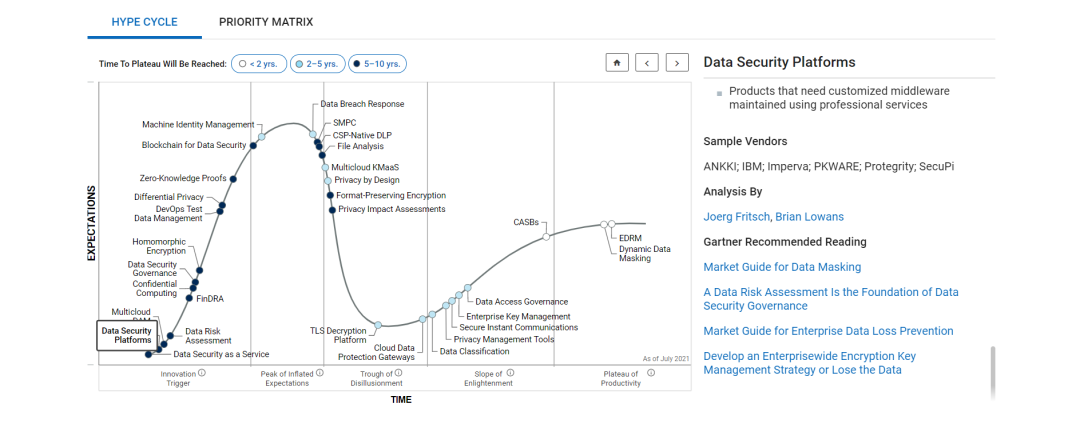Screen dimensions: 1080x424
Task: Open info icon beside Peak of Inflated Expectations
Action: [320, 372]
